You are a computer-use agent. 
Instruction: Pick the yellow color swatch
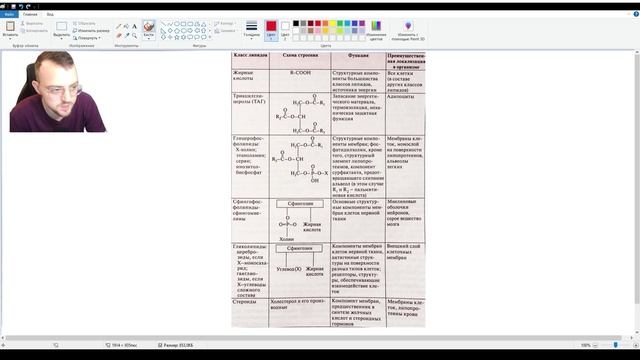333,23
